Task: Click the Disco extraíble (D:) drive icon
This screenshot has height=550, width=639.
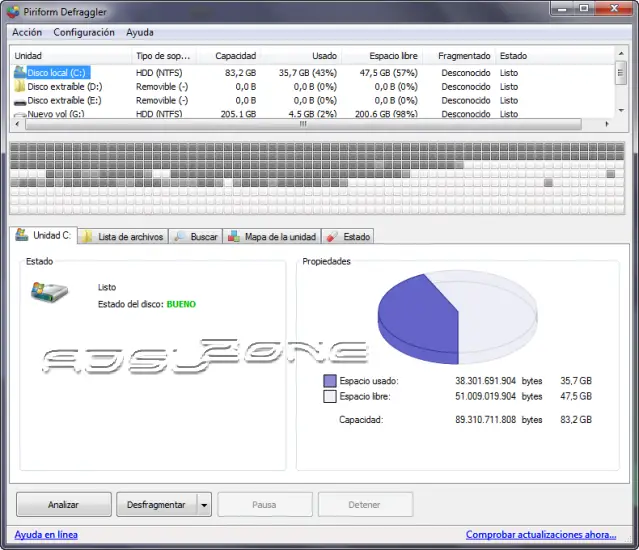Action: (20, 86)
